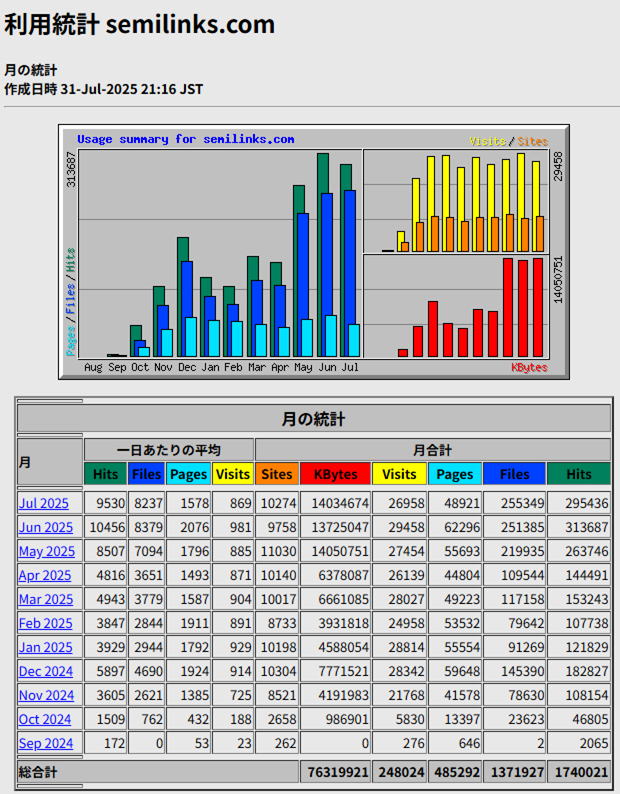Click the cyan daily-average Pages column header

point(188,474)
